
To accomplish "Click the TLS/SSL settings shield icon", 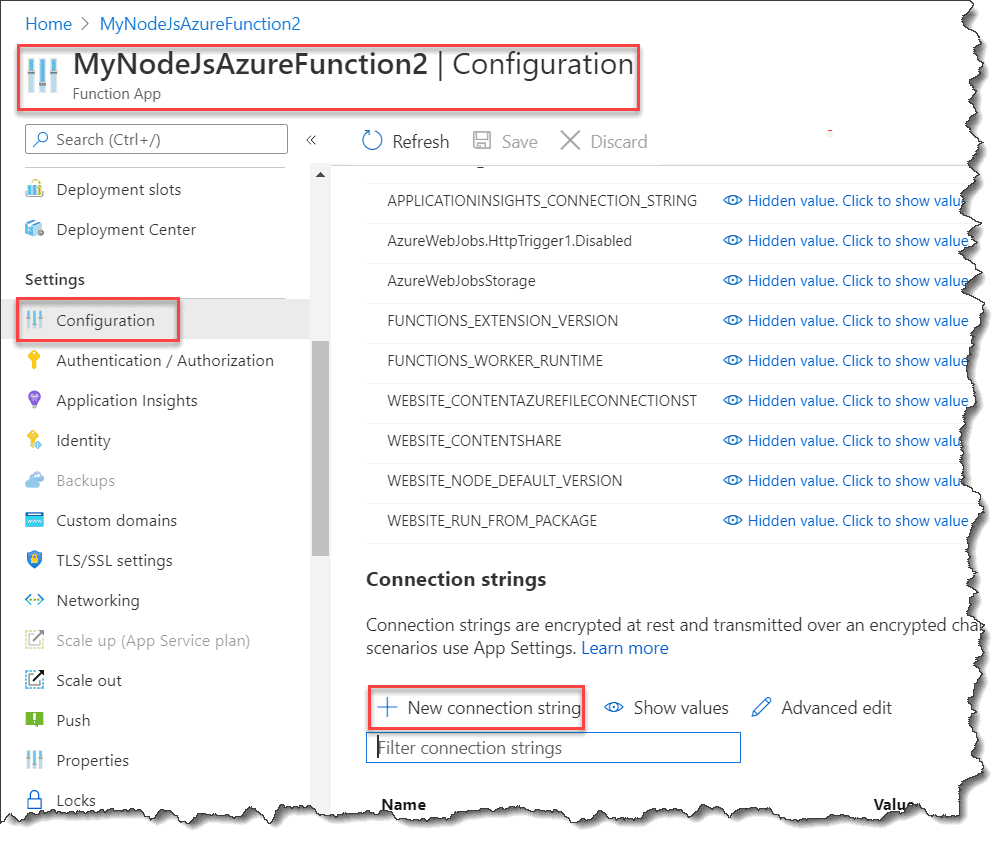I will click(33, 560).
